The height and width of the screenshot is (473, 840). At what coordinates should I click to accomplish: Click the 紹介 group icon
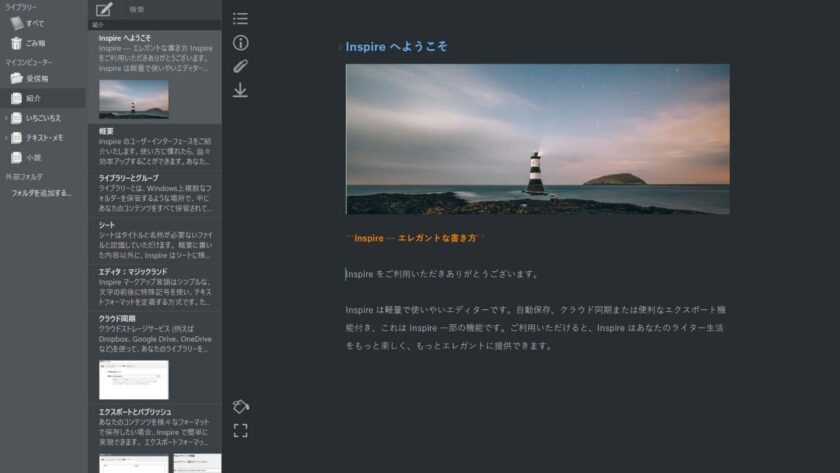coord(17,98)
